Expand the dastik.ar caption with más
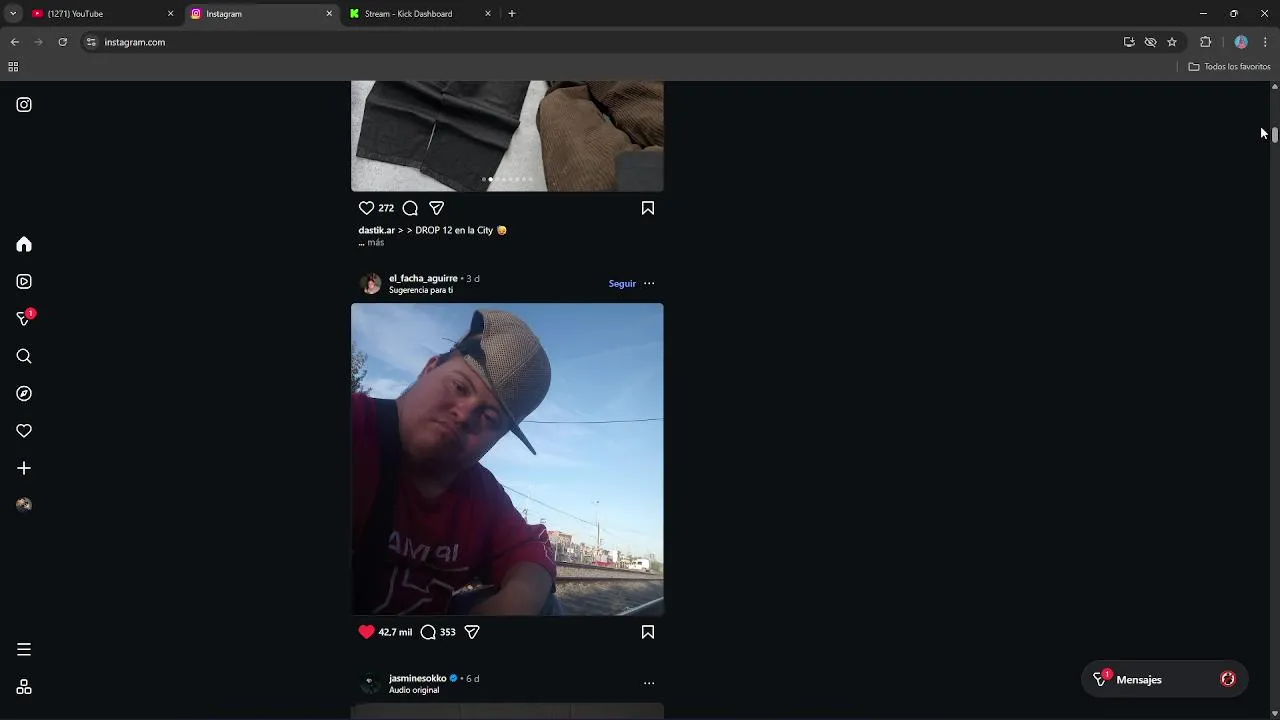This screenshot has width=1280, height=720. (x=375, y=243)
